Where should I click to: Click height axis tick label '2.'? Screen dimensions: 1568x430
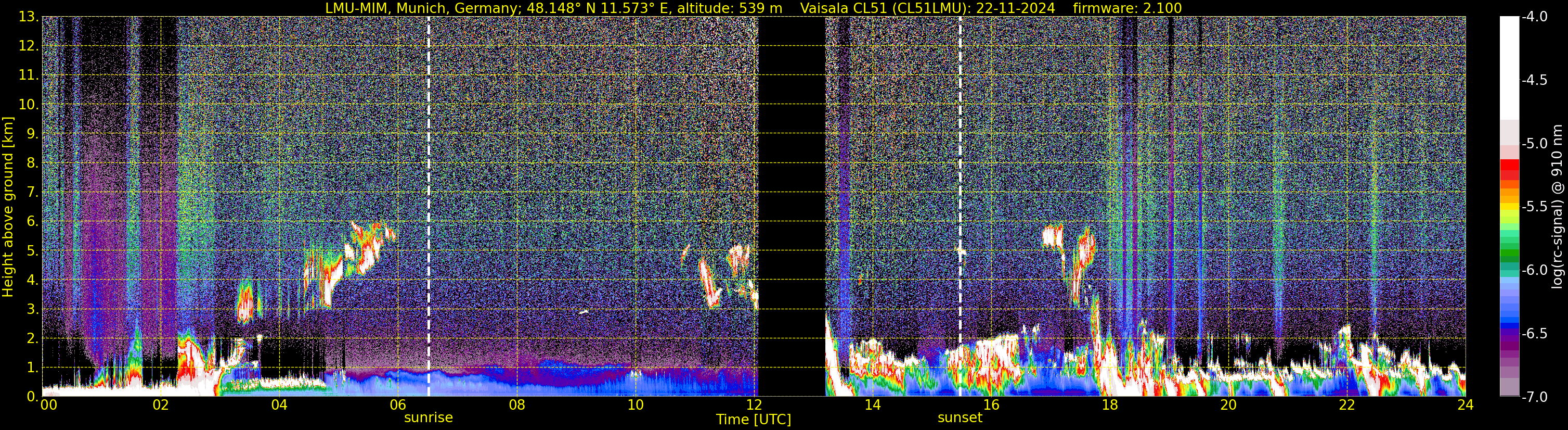point(32,339)
